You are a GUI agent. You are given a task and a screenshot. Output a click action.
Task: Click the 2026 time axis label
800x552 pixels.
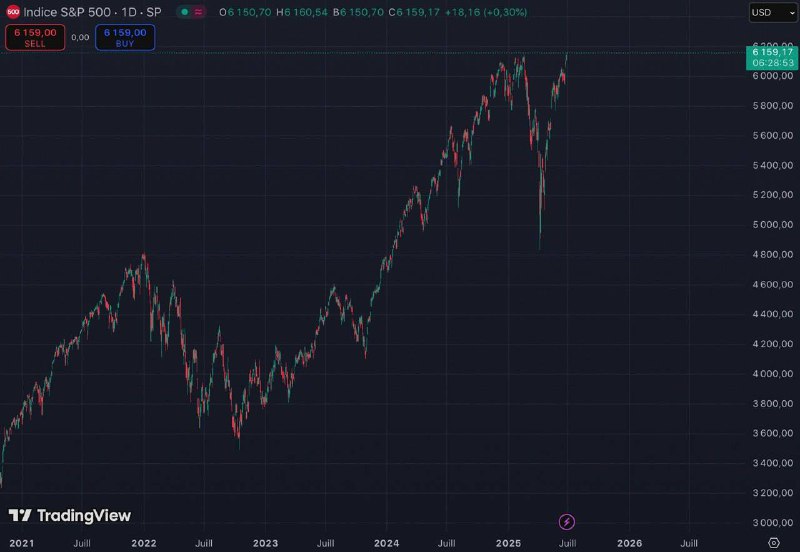(x=630, y=543)
